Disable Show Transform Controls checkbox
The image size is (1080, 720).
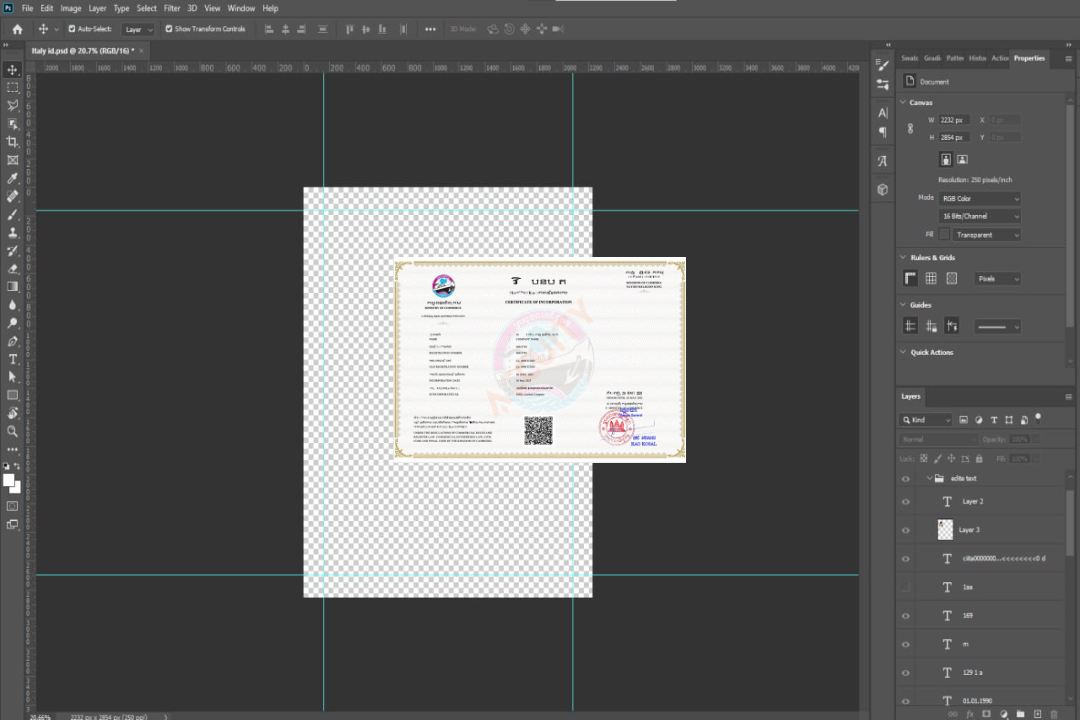coord(169,29)
